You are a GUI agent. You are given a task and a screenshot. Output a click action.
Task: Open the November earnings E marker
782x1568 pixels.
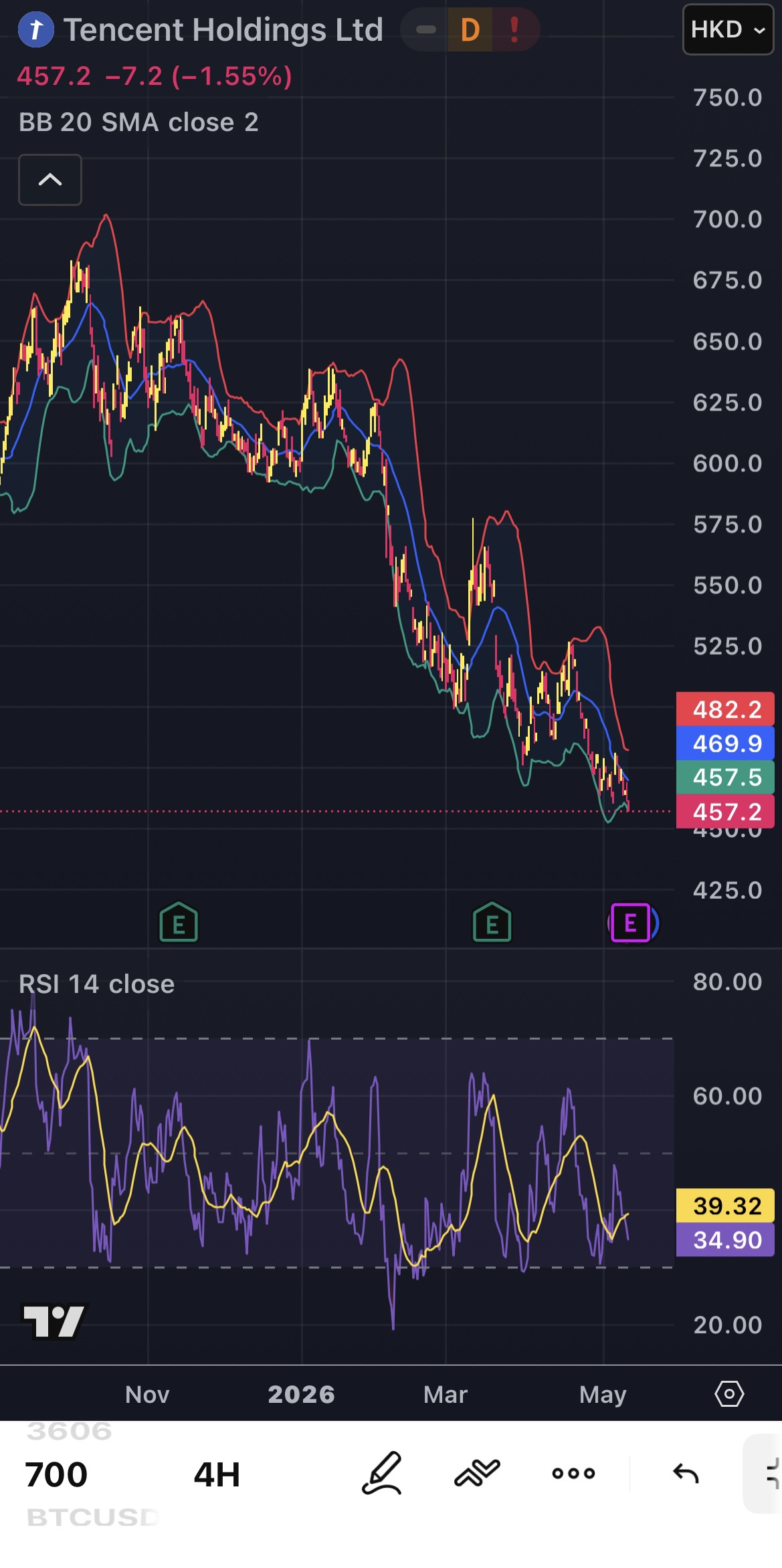point(179,923)
